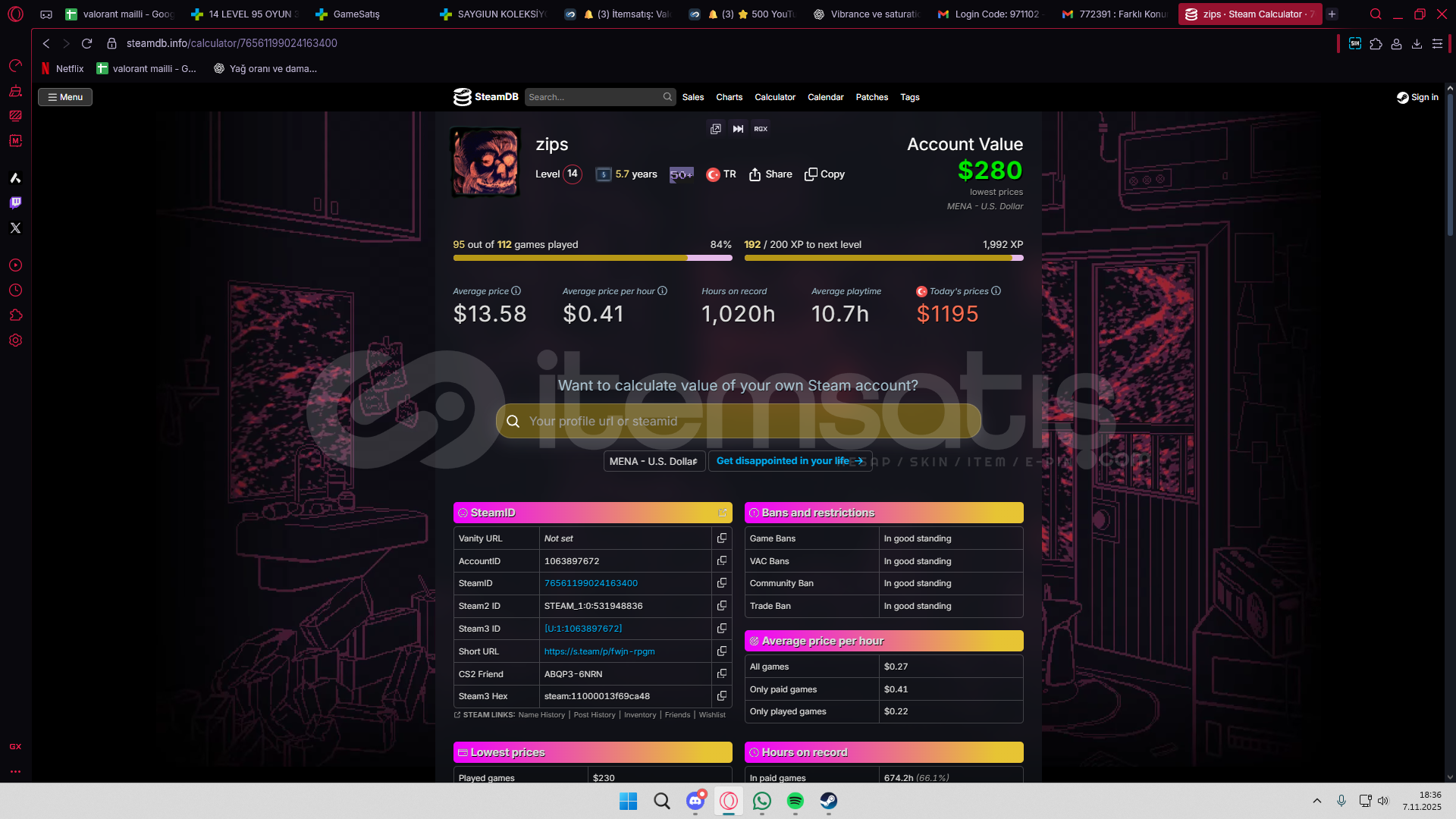Open Spotify from the Windows taskbar

point(795,801)
